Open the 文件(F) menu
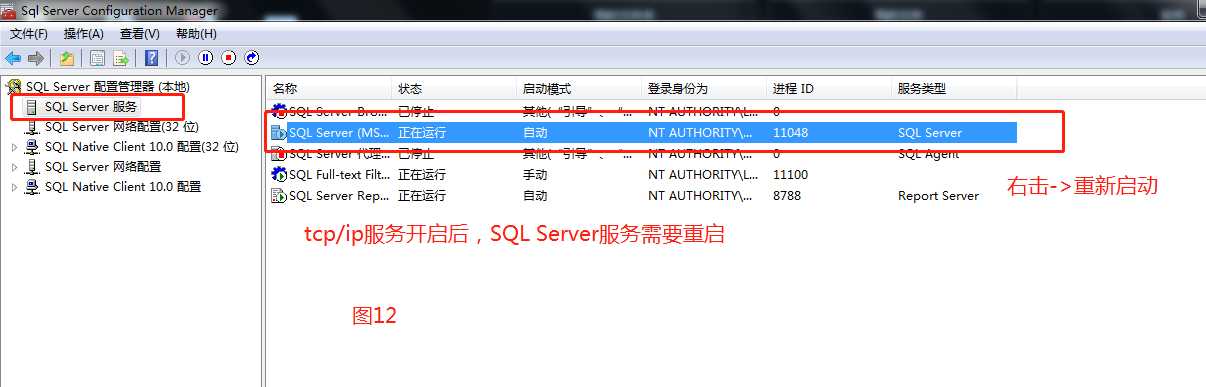Viewport: 1206px width, 387px height. [x=29, y=34]
